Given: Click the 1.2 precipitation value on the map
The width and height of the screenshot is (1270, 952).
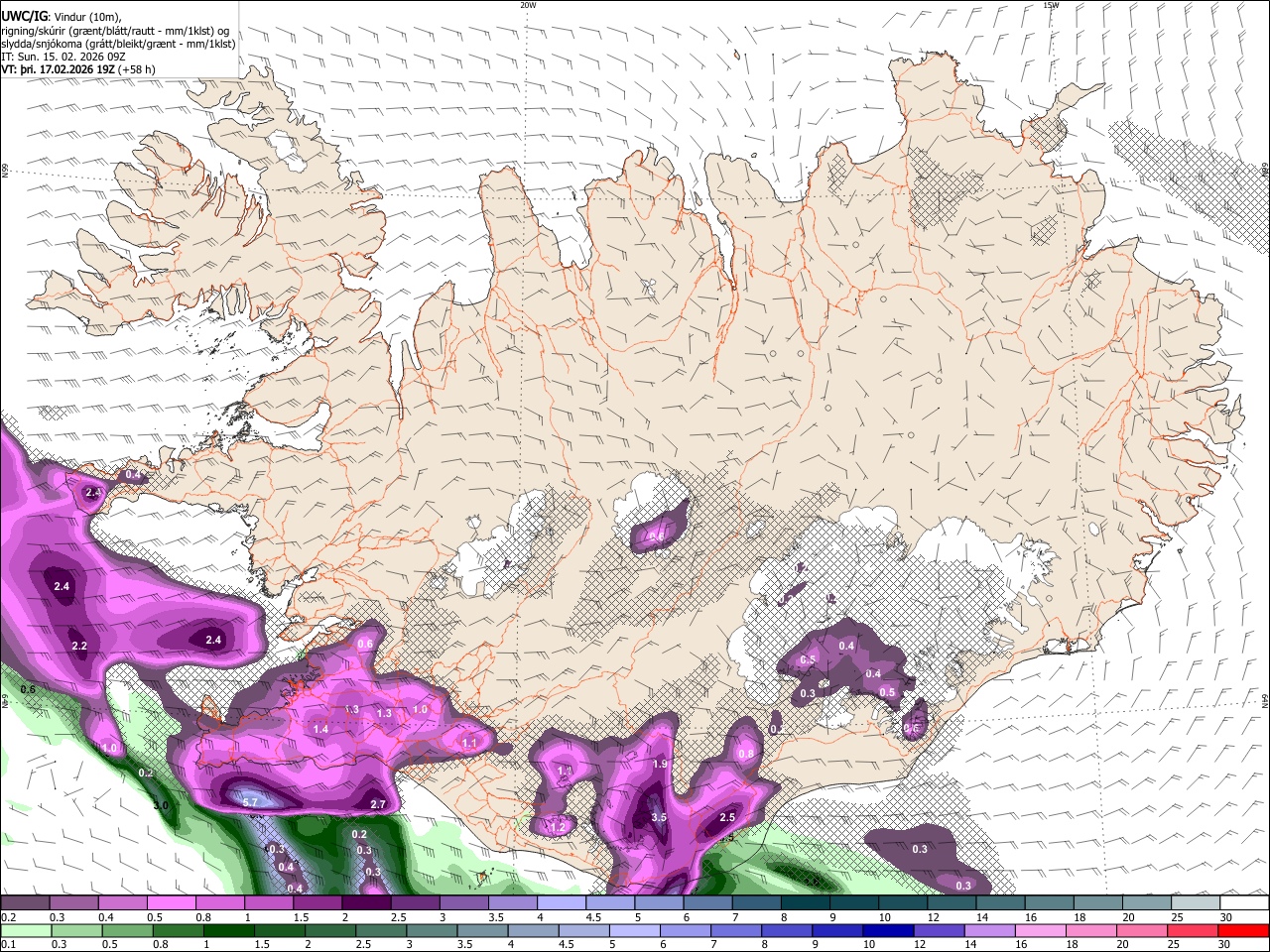Looking at the screenshot, I should 558,826.
